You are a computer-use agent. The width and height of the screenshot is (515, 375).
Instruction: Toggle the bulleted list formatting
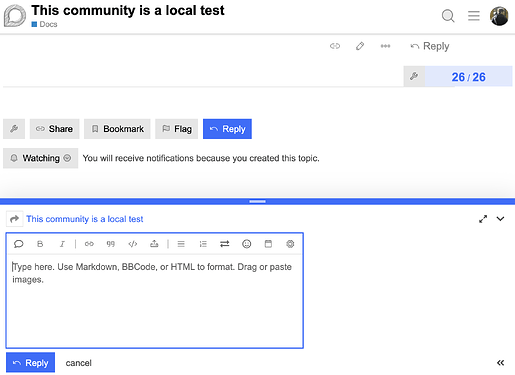point(181,244)
